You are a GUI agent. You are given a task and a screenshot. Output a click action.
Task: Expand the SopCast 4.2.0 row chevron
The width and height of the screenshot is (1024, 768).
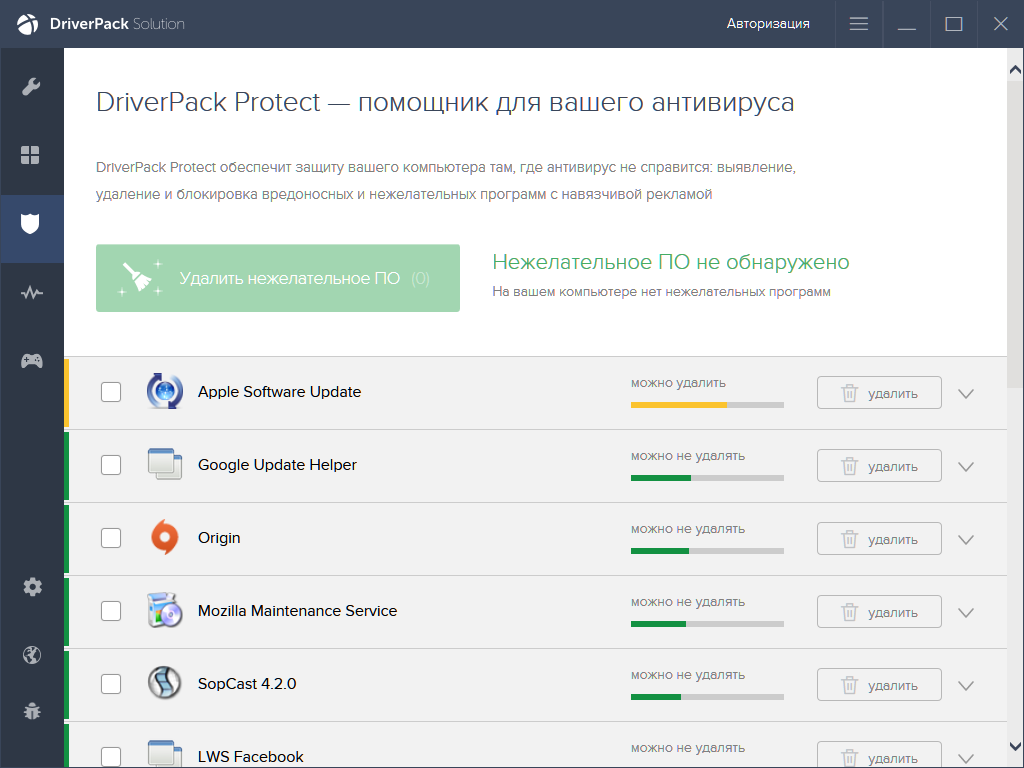click(966, 686)
